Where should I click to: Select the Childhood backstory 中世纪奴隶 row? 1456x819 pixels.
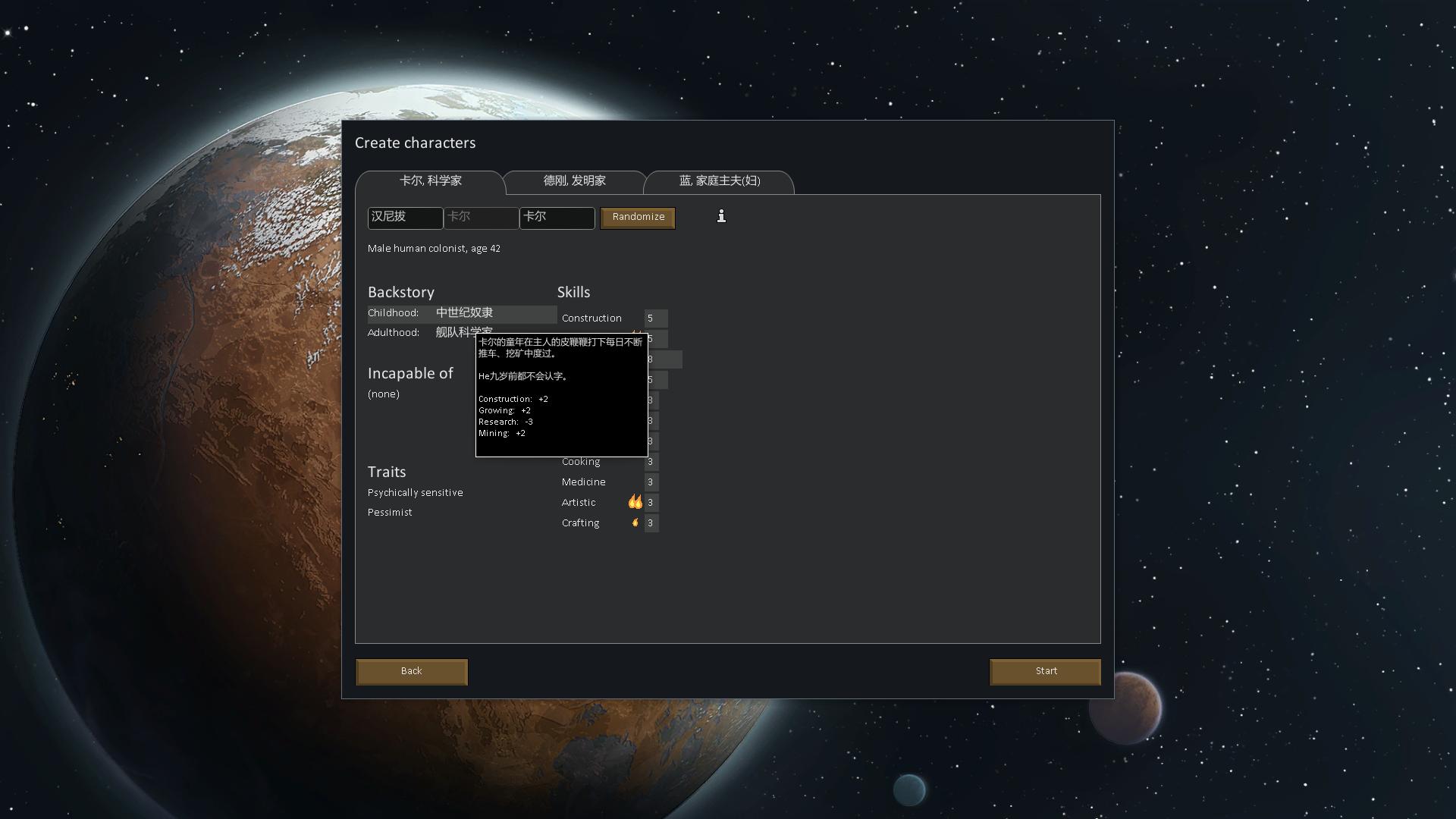[462, 314]
